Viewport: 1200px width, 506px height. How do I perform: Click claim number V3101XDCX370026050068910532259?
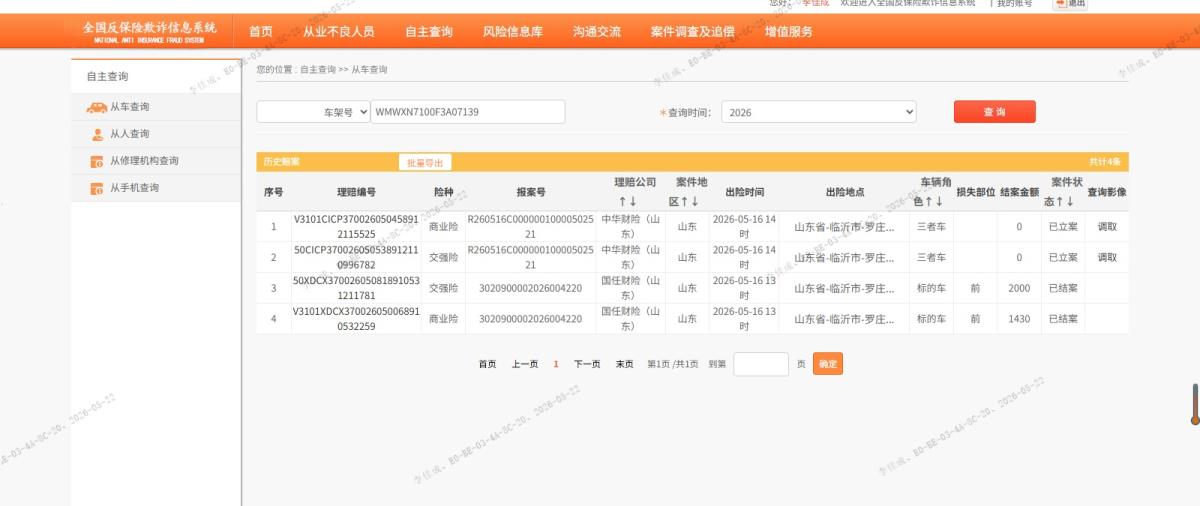(355, 320)
